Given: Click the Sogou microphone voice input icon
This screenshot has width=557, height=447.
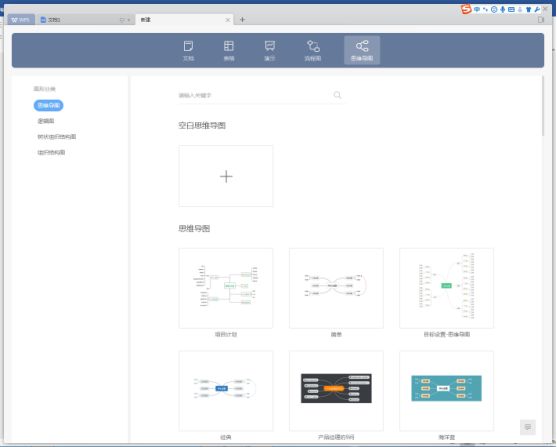Looking at the screenshot, I should [502, 10].
